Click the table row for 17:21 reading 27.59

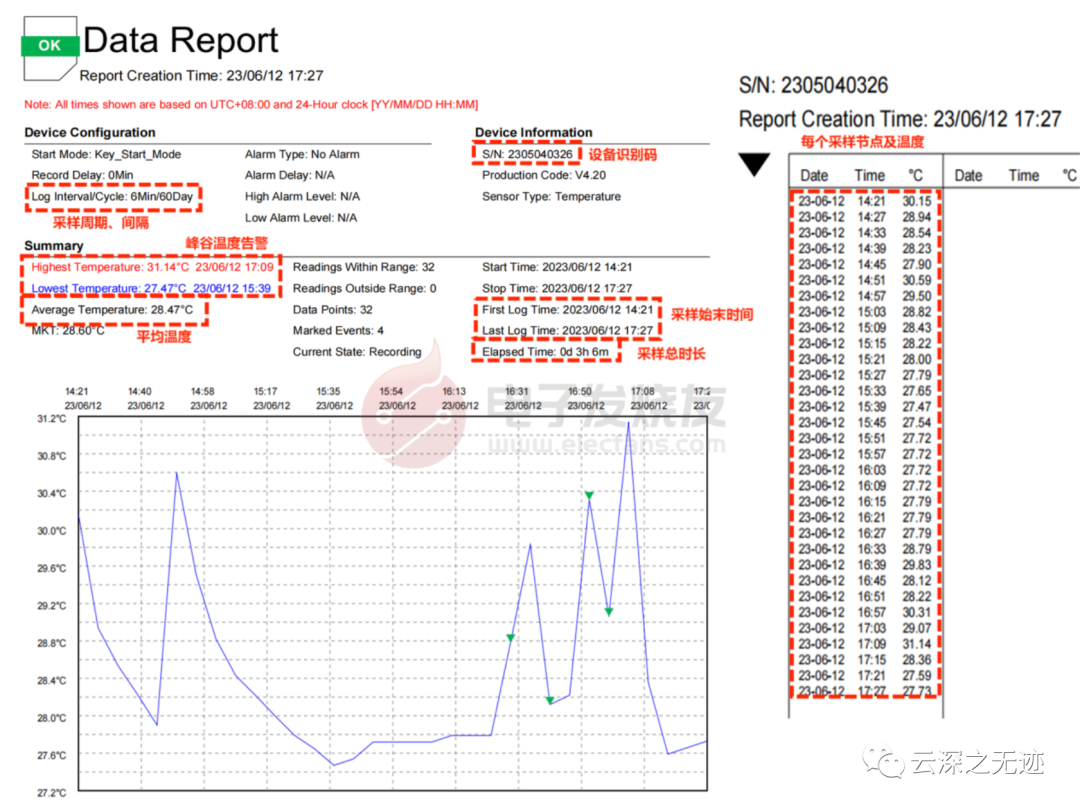[865, 676]
